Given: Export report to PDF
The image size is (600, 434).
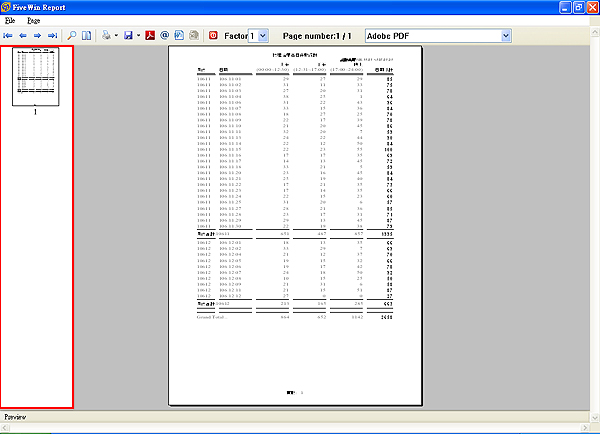Looking at the screenshot, I should click(150, 35).
